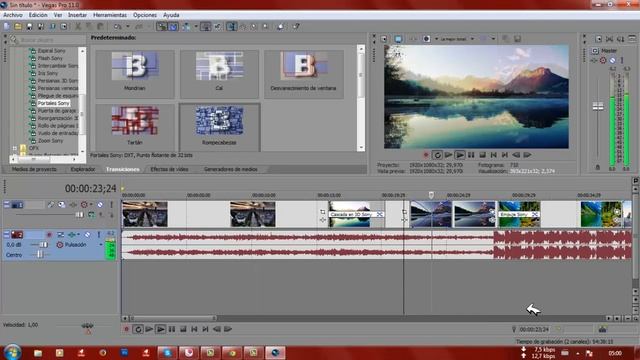This screenshot has width=640, height=360.
Task: Click Stop in the video preview window
Action: pos(482,155)
